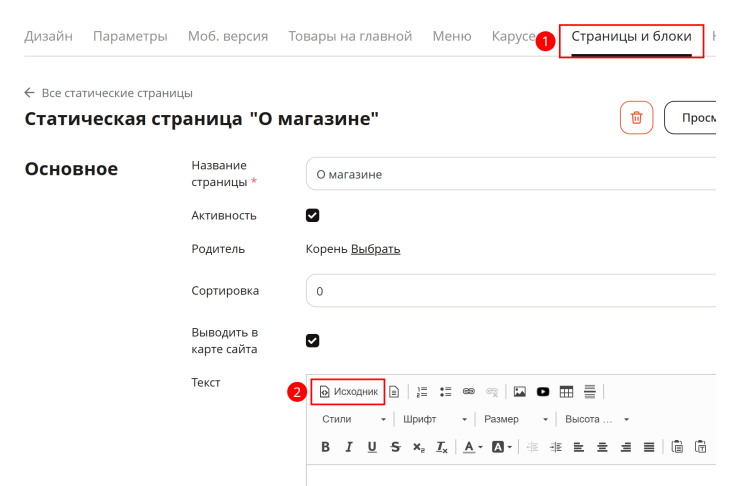This screenshot has width=740, height=486.
Task: Open the Высота line height dropdown
Action: coord(597,419)
